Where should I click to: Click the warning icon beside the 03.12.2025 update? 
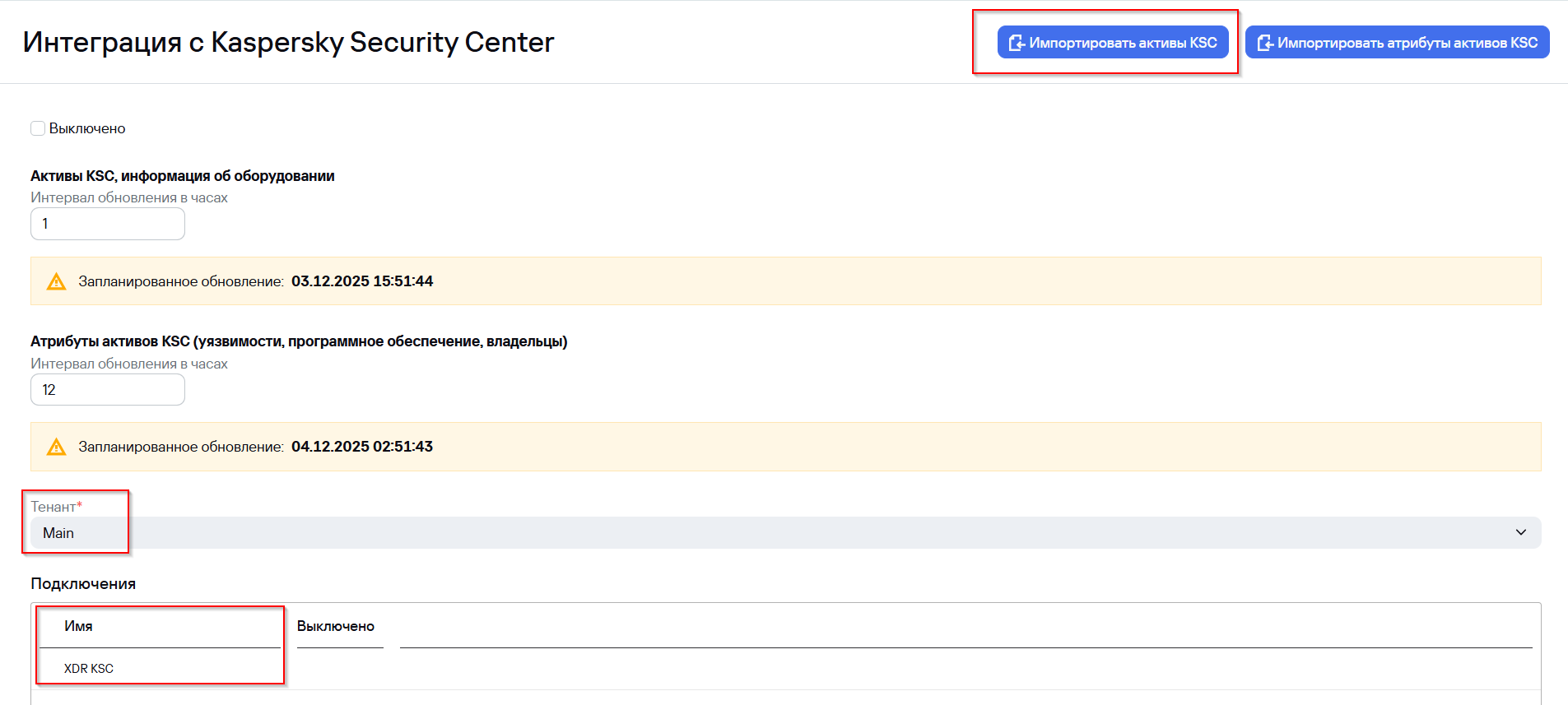click(56, 281)
